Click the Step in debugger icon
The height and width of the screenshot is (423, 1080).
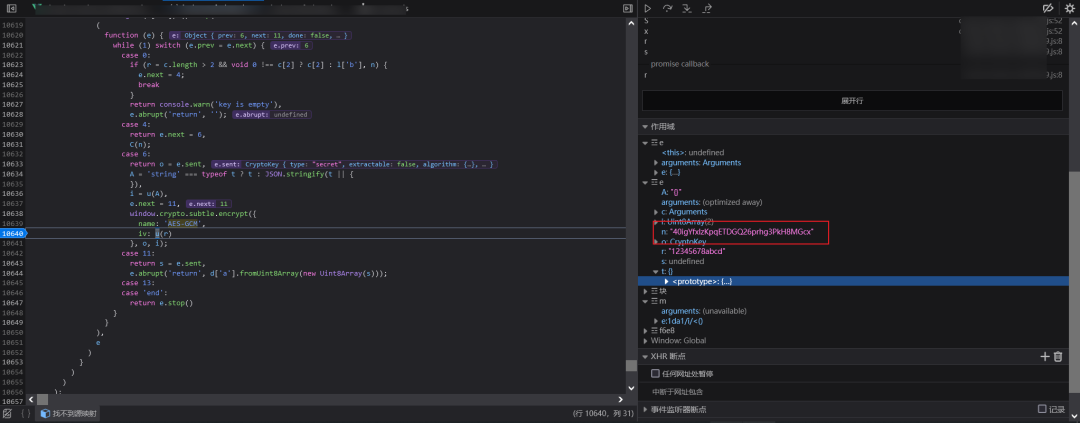click(x=687, y=8)
